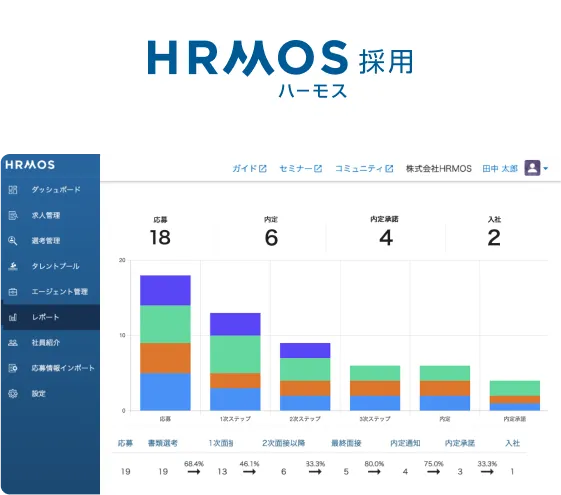Screen dimensions: 561x495
Task: Click the エージェント管理 briefcase icon
Action: click(13, 292)
